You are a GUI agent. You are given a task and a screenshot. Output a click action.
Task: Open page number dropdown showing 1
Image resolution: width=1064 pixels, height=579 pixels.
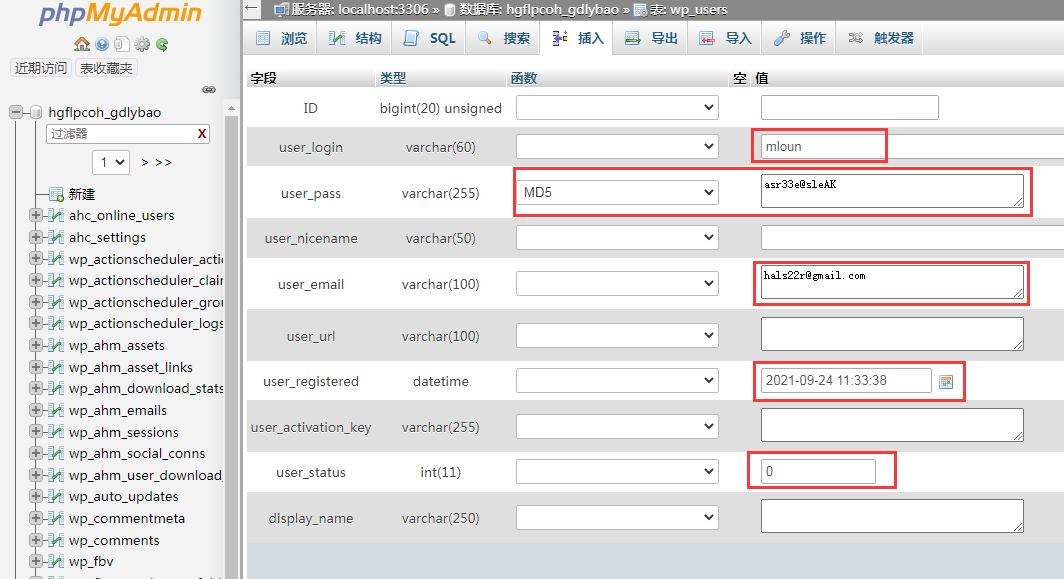111,162
